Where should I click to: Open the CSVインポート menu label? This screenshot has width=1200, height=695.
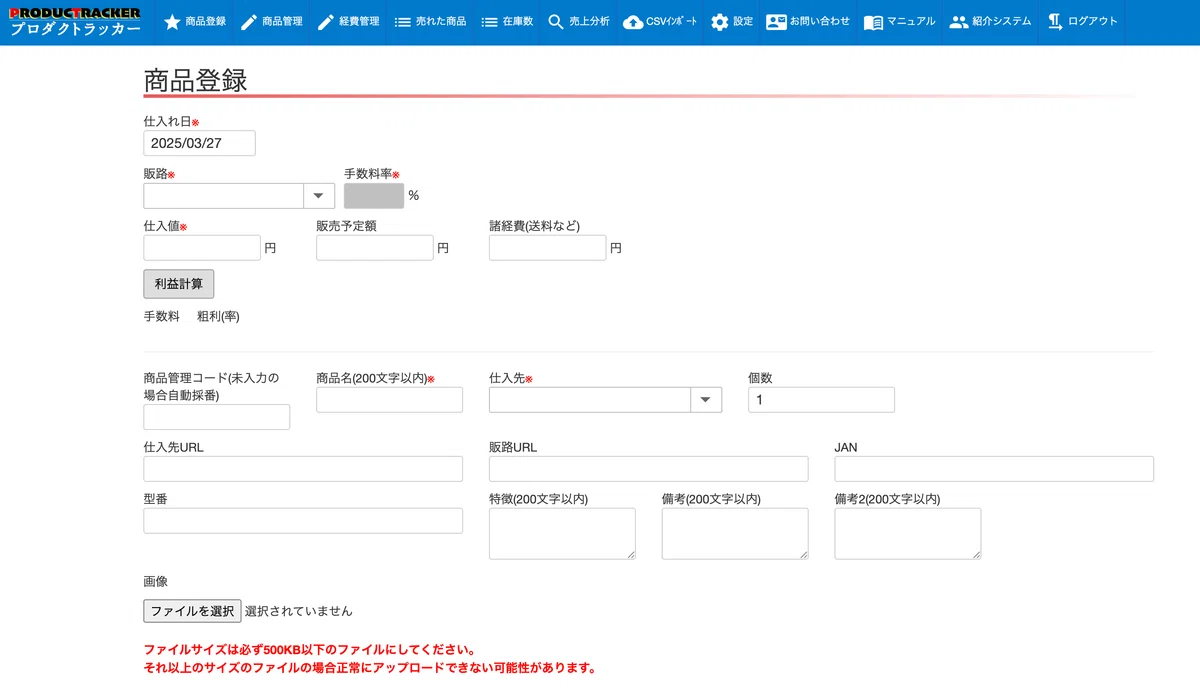pyautogui.click(x=672, y=22)
